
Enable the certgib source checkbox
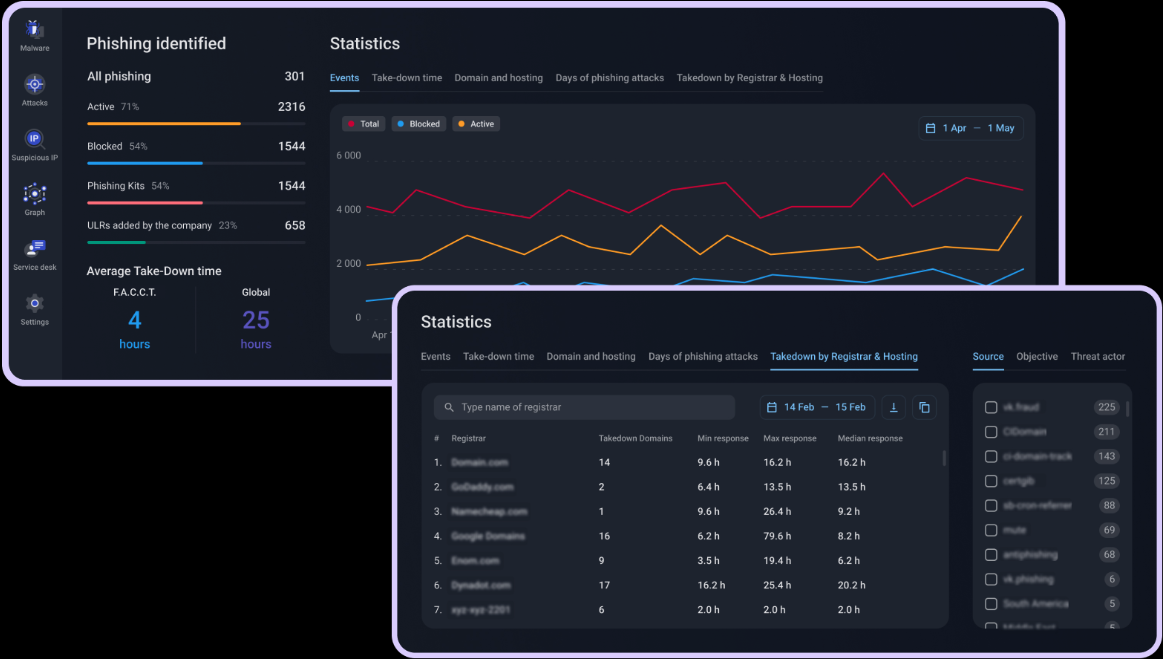(x=991, y=481)
